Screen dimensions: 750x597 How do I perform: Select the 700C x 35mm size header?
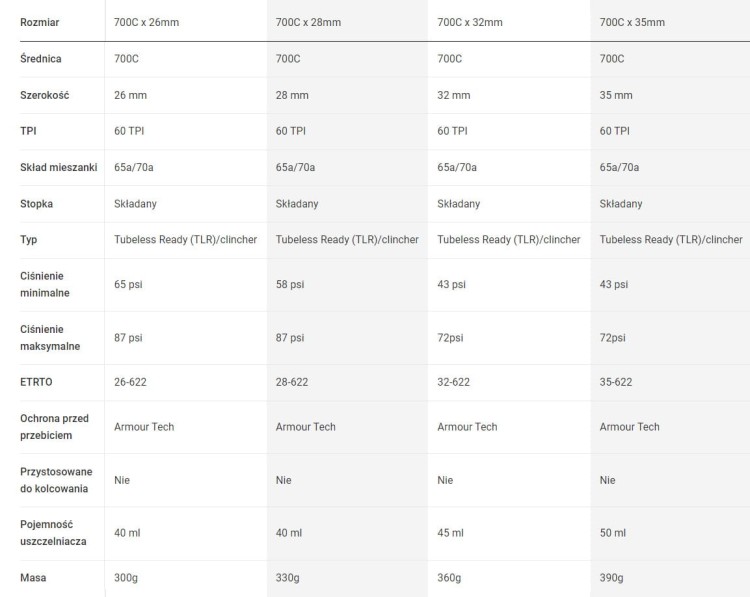click(x=632, y=22)
